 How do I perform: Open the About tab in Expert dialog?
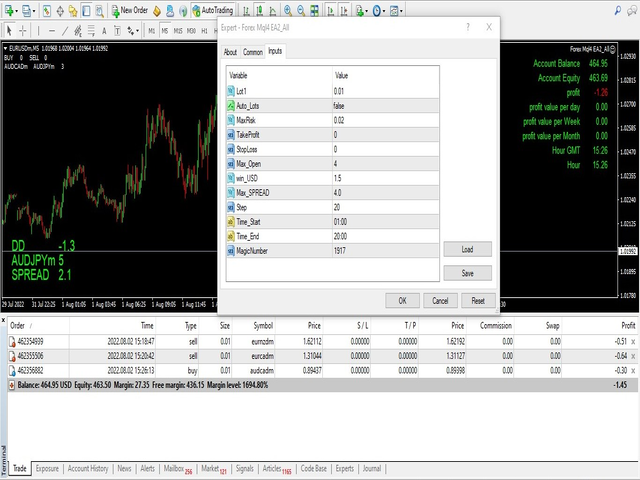230,52
